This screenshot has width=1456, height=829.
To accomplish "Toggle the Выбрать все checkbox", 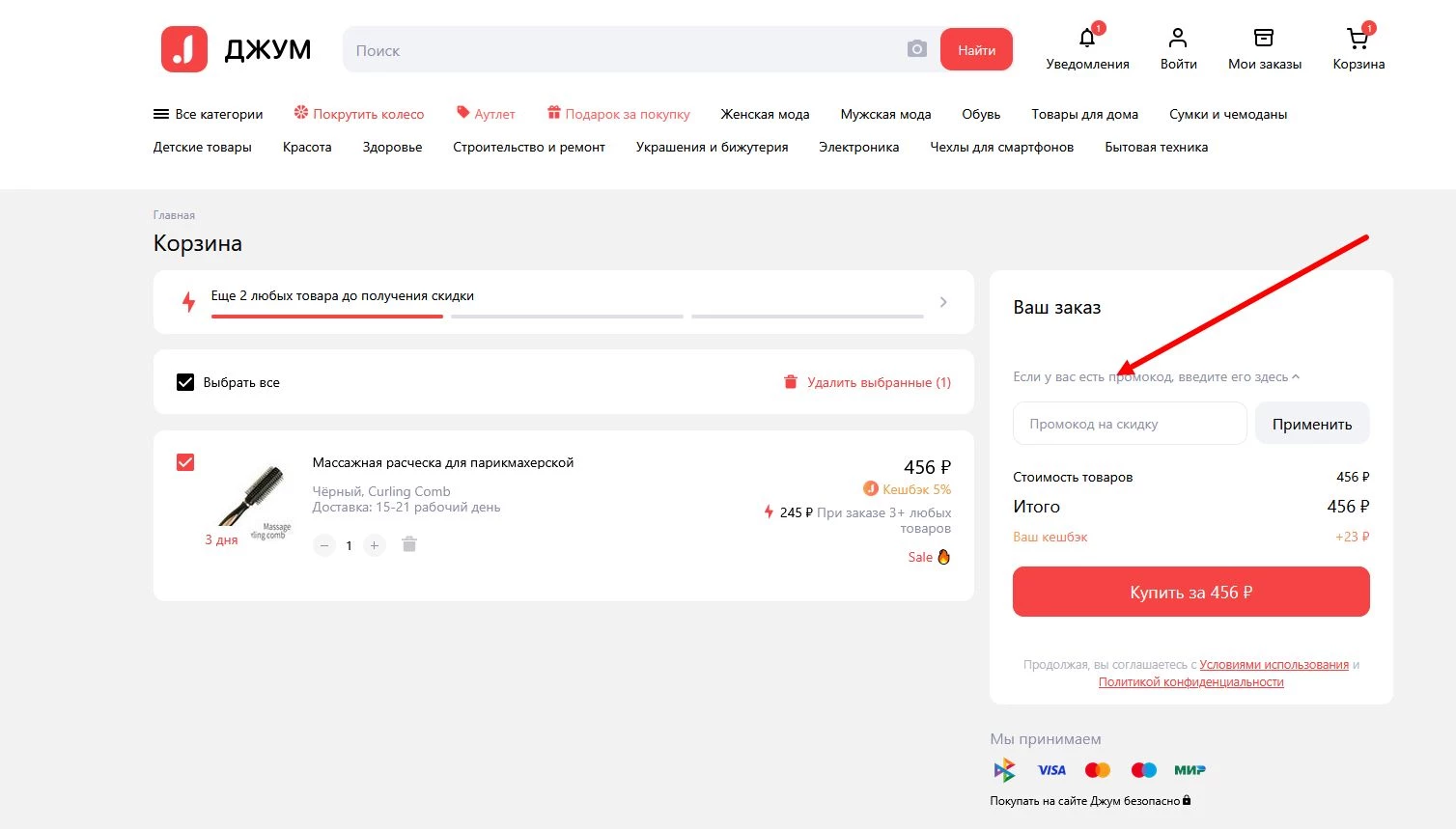I will click(x=183, y=381).
